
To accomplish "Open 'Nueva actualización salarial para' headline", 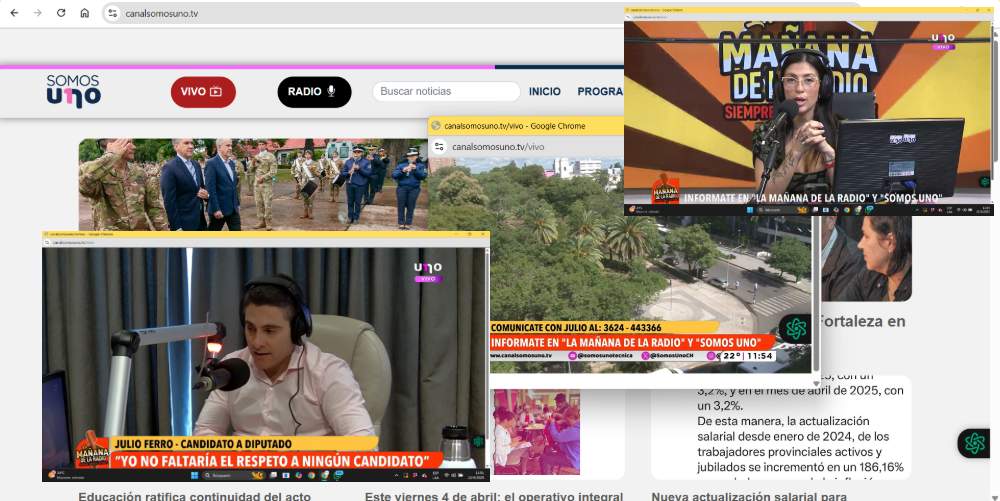I will click(749, 495).
